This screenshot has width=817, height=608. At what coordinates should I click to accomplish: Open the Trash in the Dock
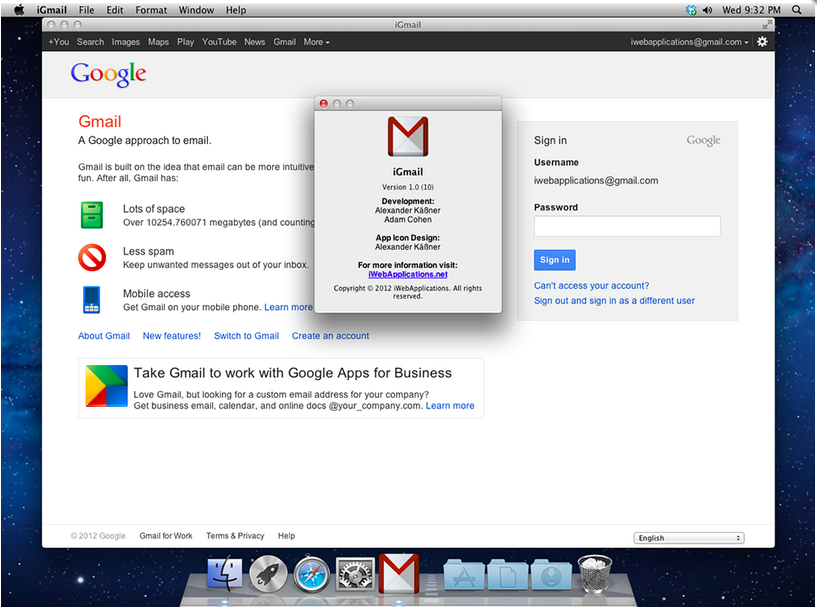595,574
